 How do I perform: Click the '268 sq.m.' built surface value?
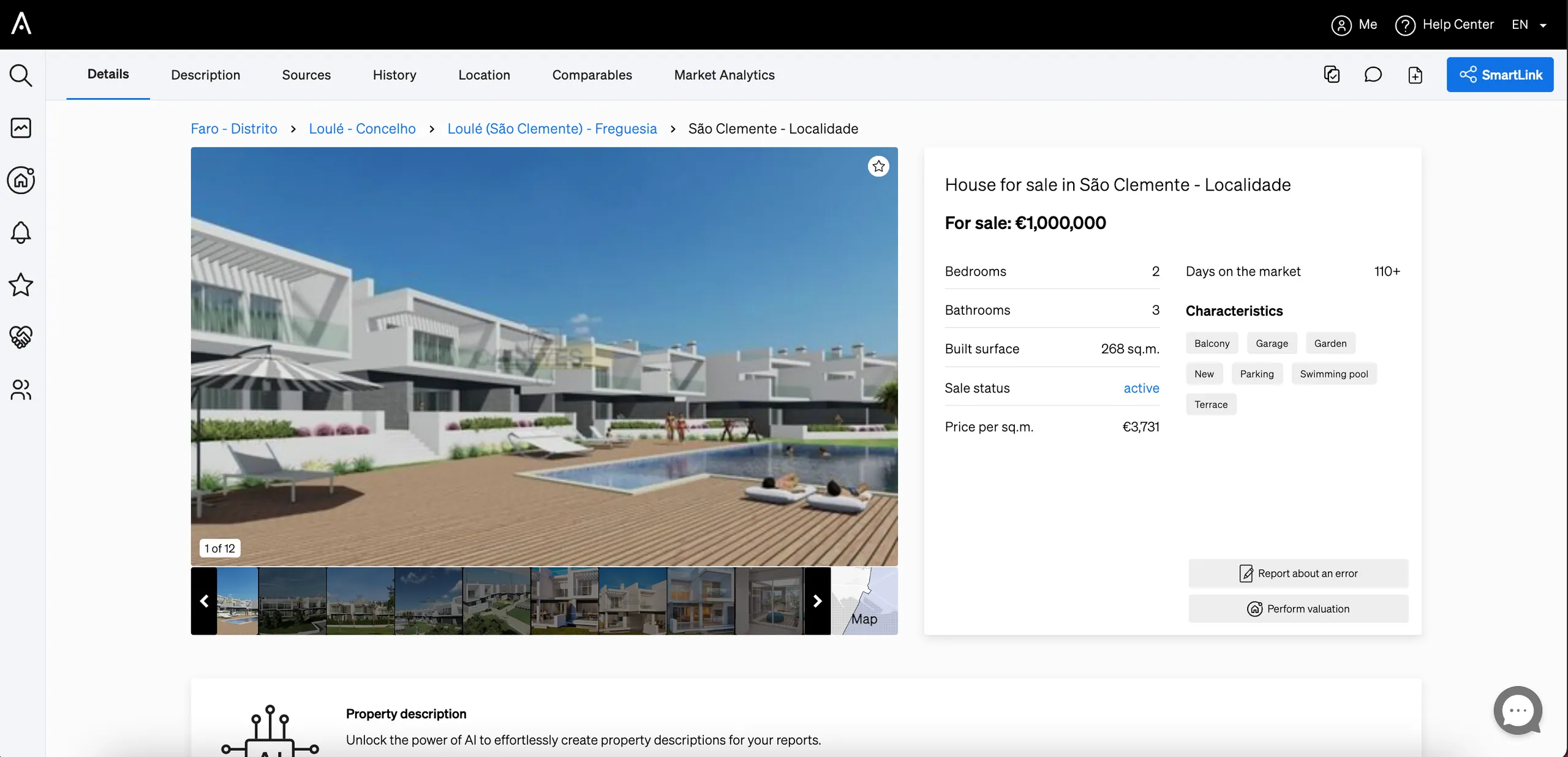(1130, 349)
